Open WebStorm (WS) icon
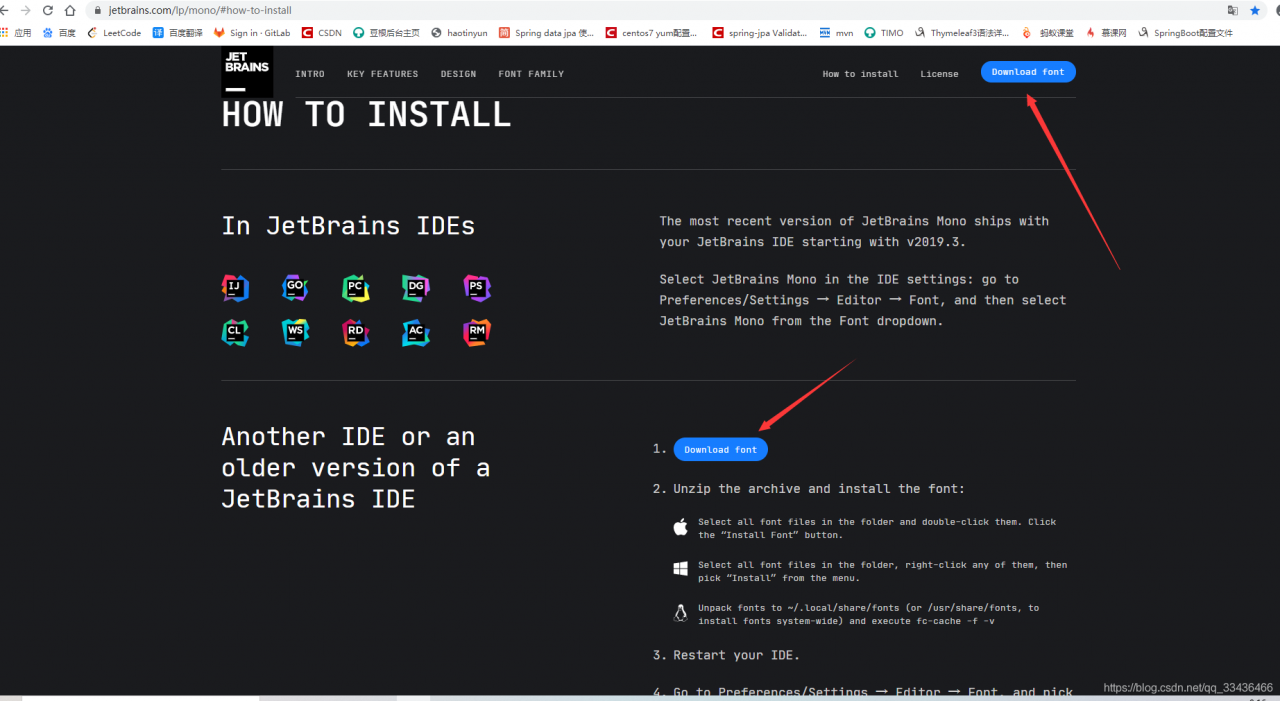Viewport: 1280px width, 701px height. coord(295,332)
